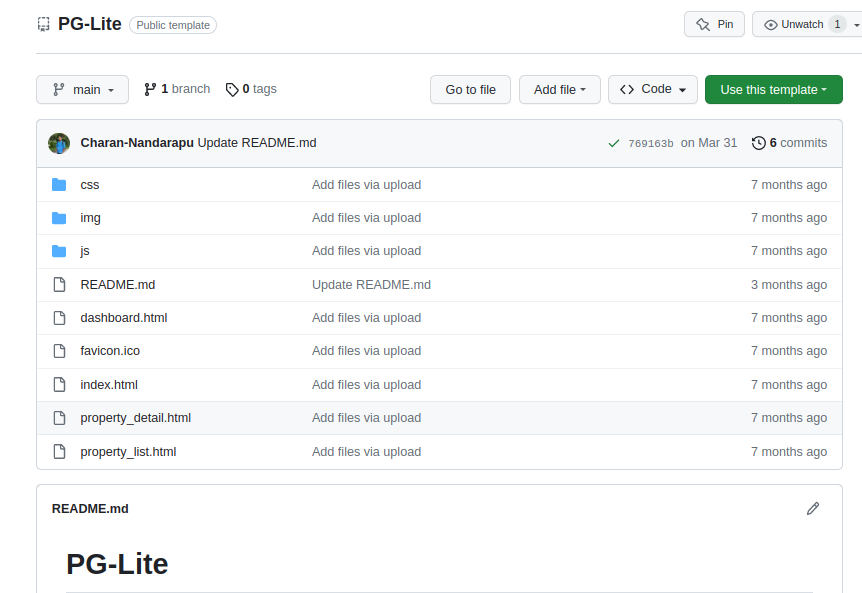
Task: View the 1 branch list
Action: [x=177, y=89]
